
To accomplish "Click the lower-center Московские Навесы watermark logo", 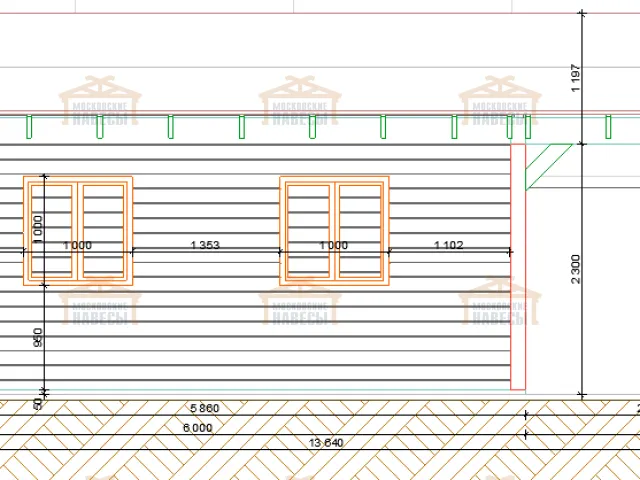I will click(300, 304).
